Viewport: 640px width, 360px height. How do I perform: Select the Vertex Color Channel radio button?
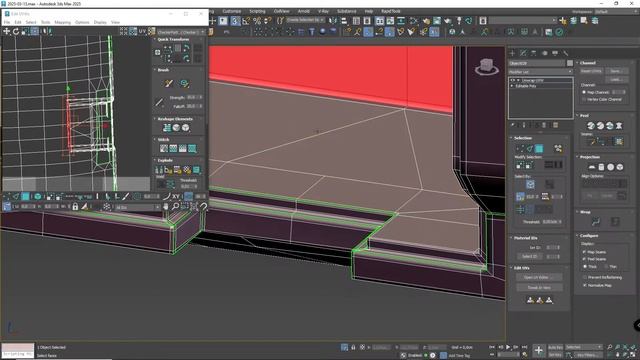584,99
